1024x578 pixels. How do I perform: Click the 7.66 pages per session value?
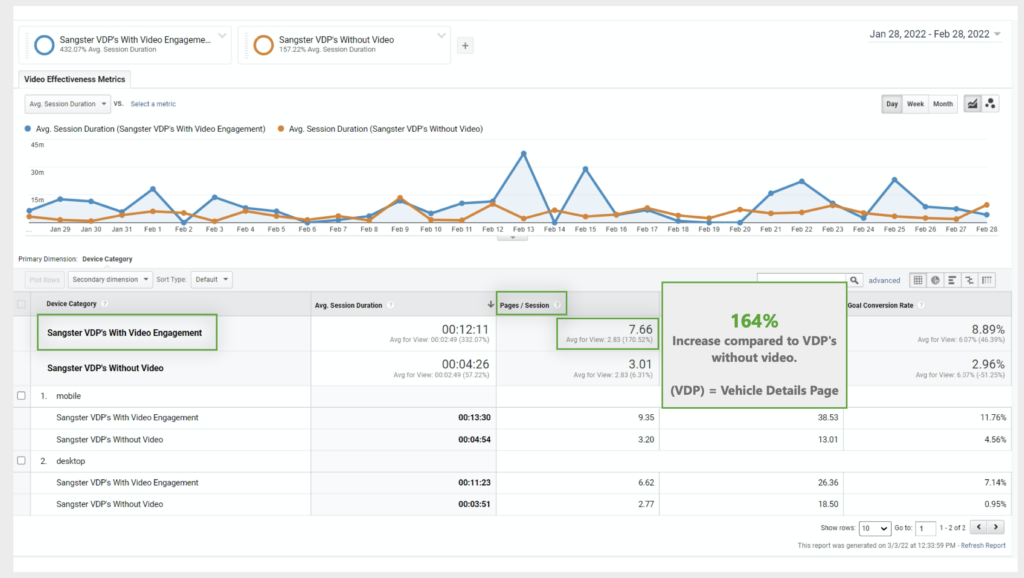(x=640, y=329)
